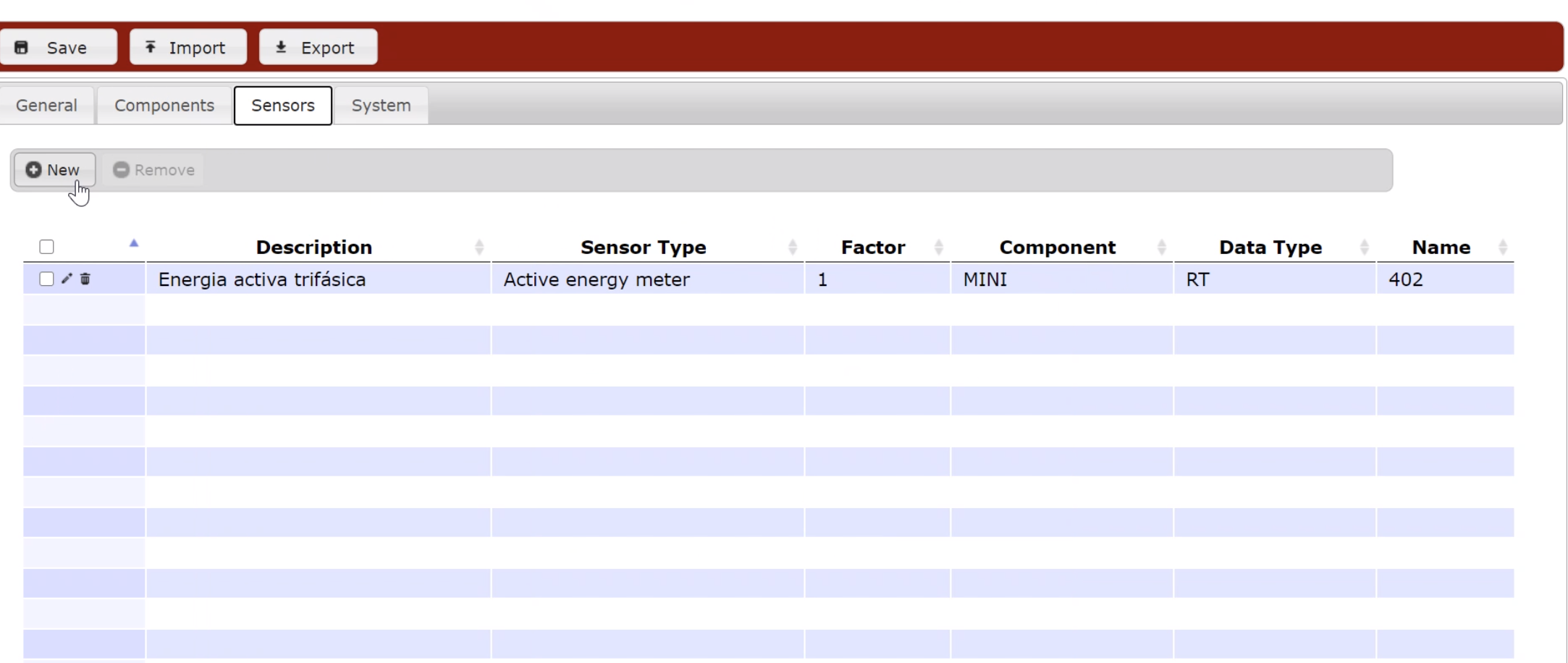The width and height of the screenshot is (1568, 663).
Task: Check the Energia activa trifásica row checkbox
Action: [x=47, y=279]
